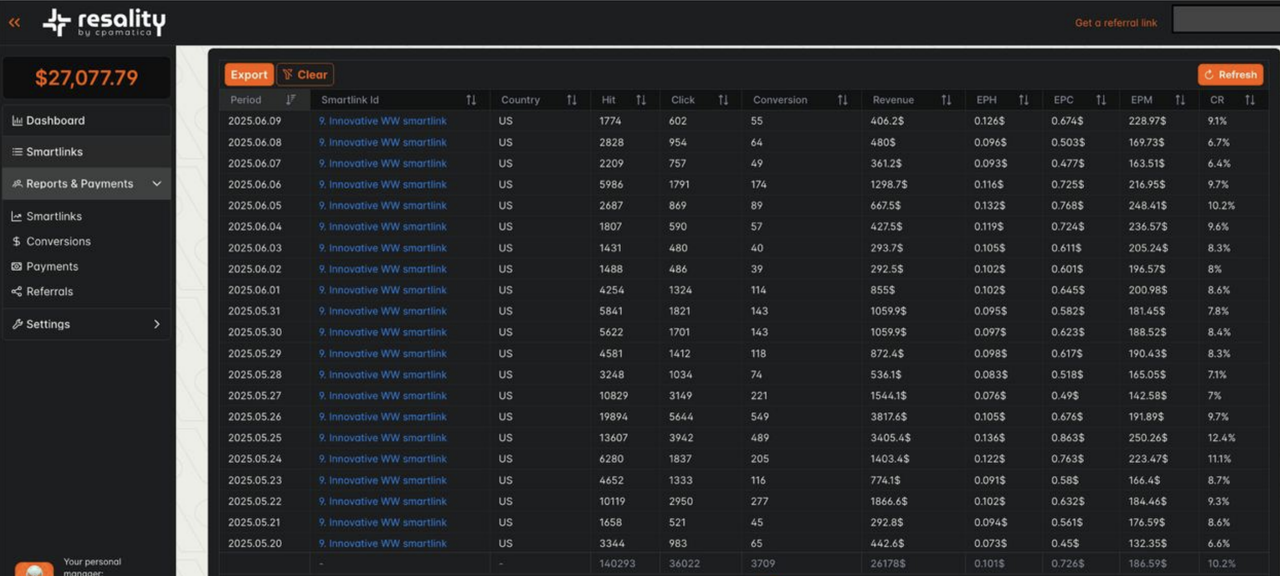
Task: Click the EPM value 250.26$
Action: pos(1149,438)
